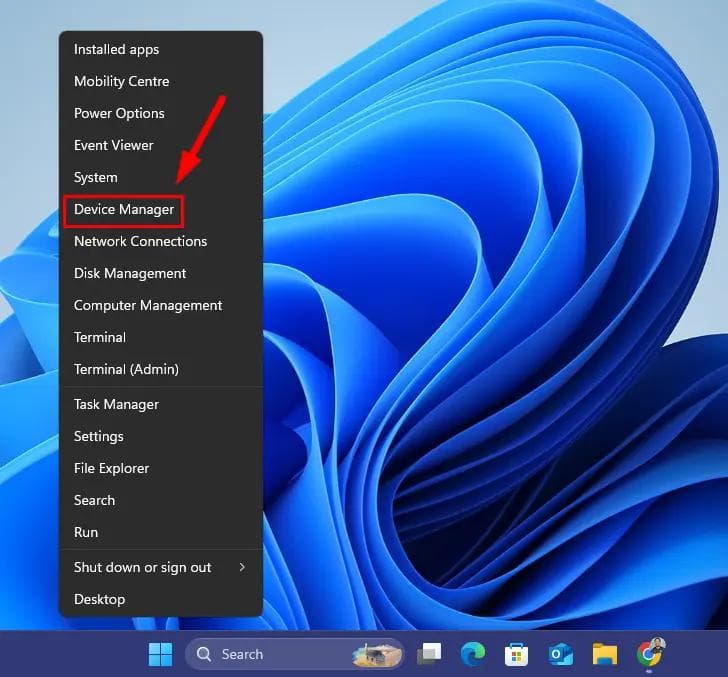
Task: Open Installed apps from the menu
Action: coord(161,49)
